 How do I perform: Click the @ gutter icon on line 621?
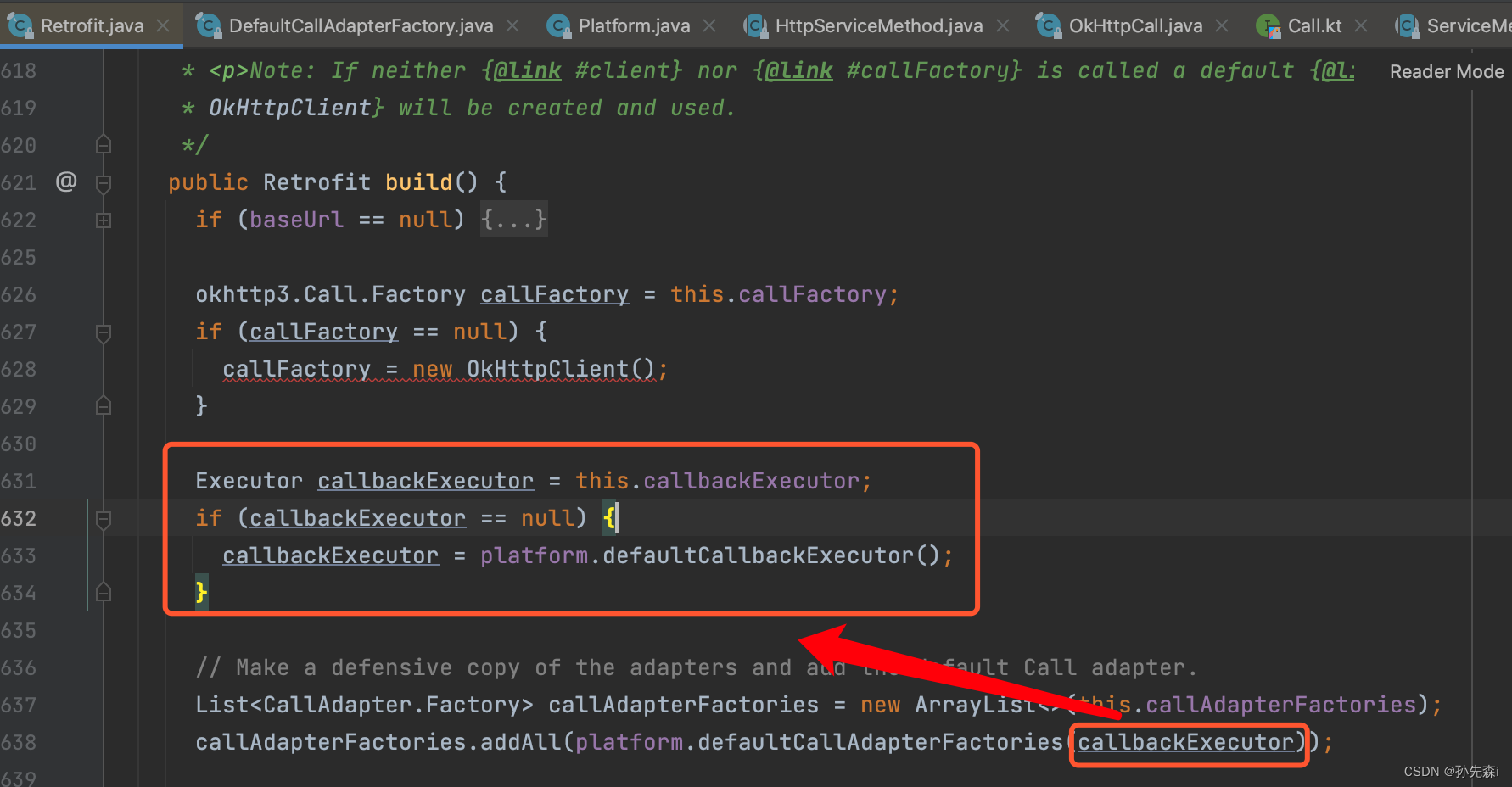coord(66,181)
